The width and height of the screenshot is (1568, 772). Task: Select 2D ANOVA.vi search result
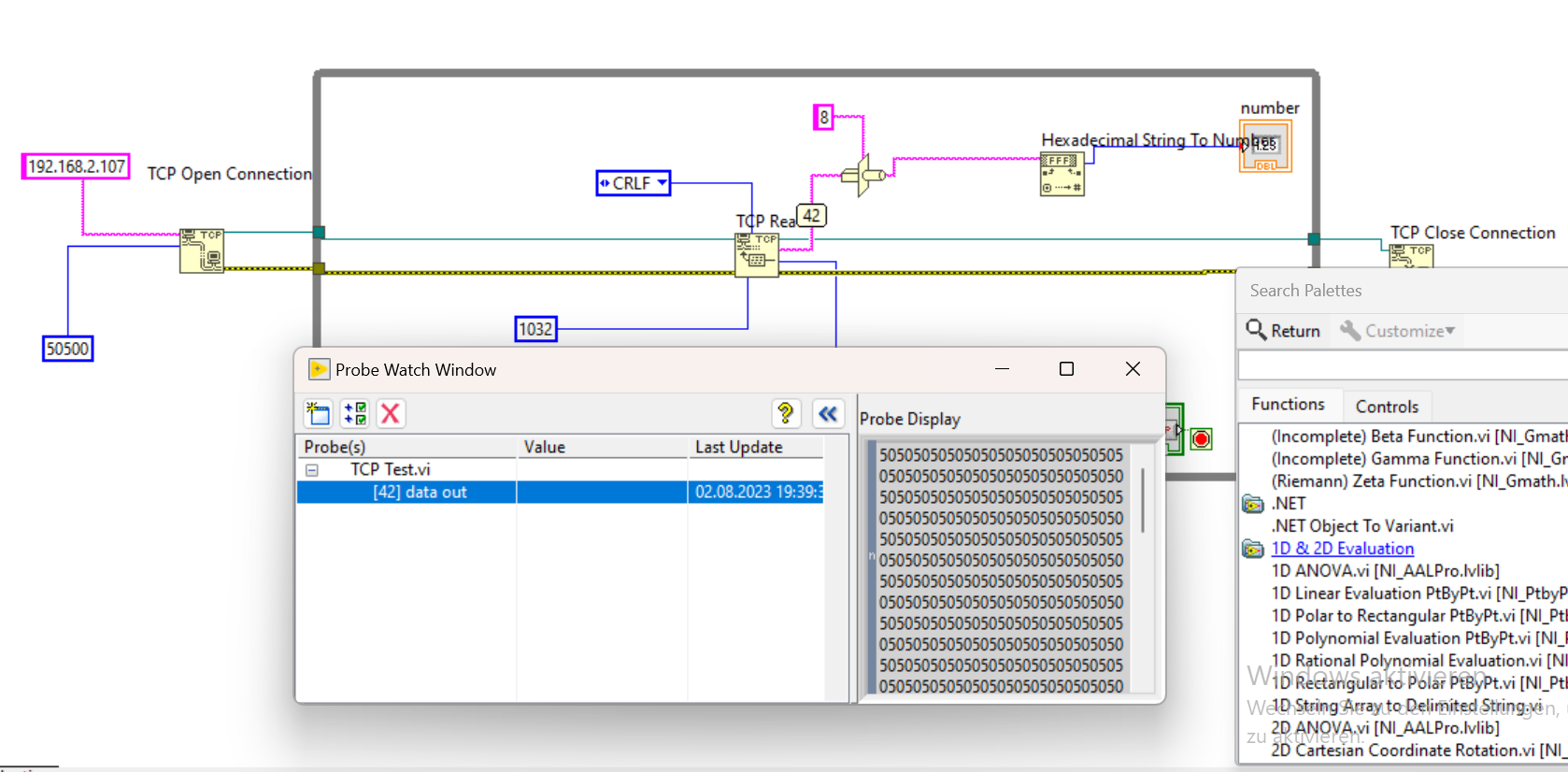point(1385,728)
